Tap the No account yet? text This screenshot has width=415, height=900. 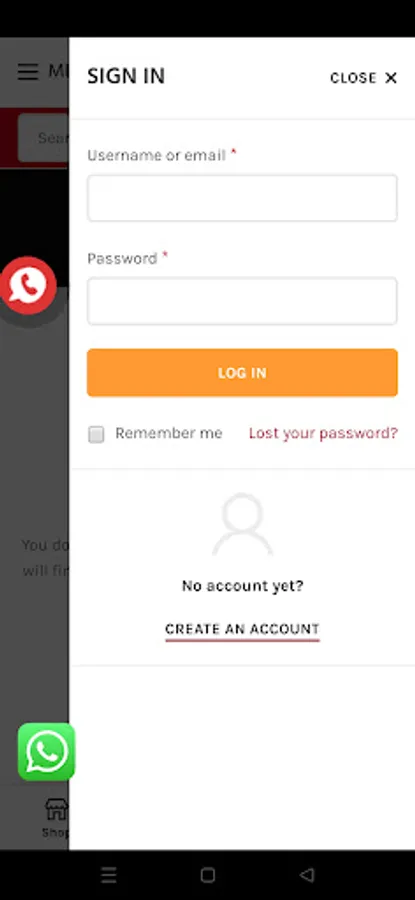[242, 586]
